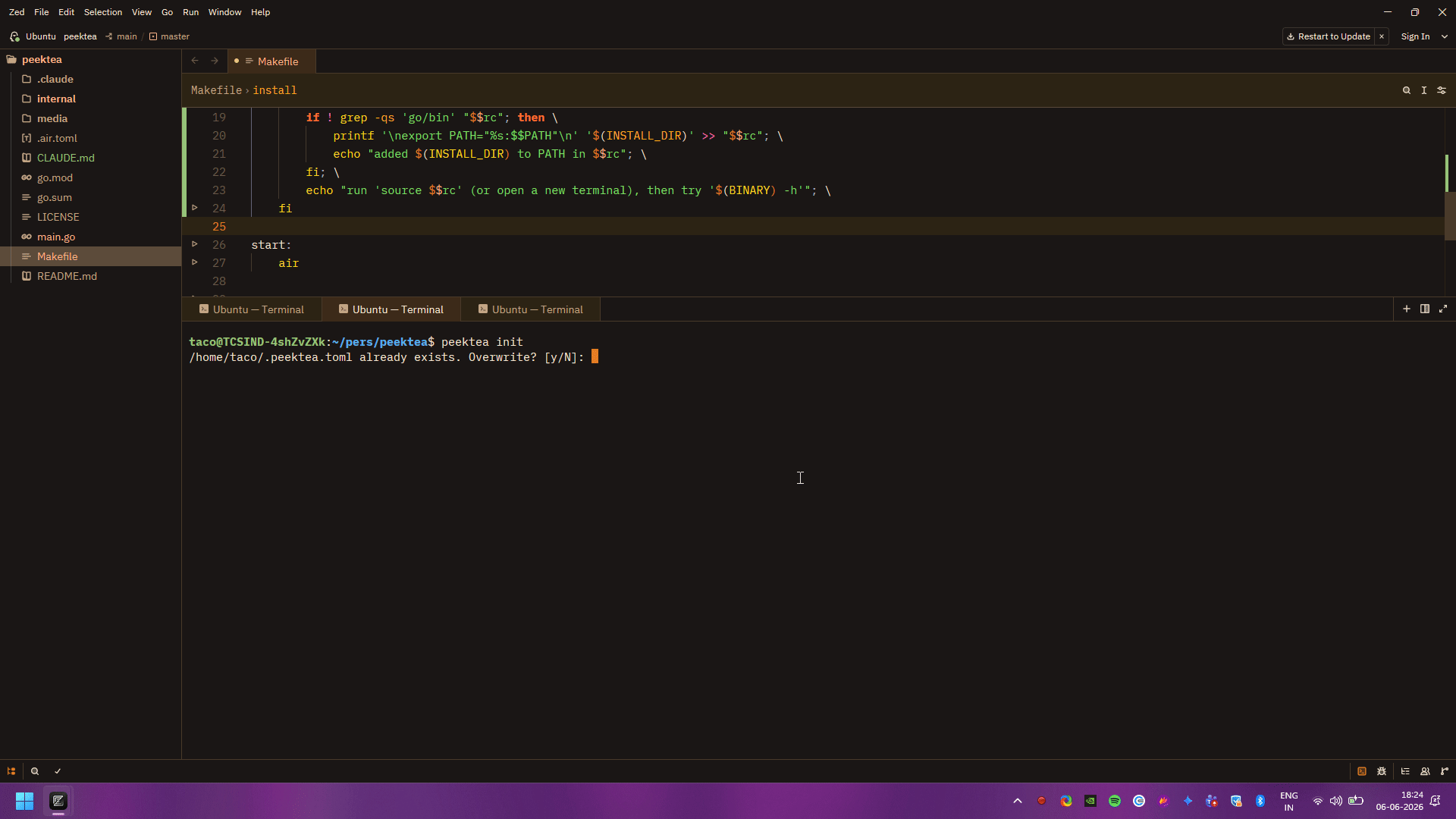1456x819 pixels.
Task: Click the editor vertical scrollbar thumb
Action: pos(1450,215)
